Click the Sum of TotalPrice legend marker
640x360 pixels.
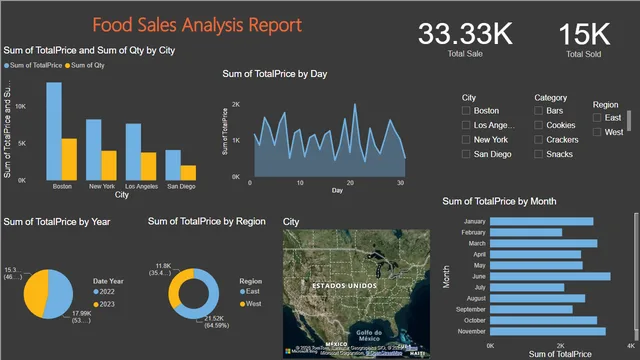[x=6, y=65]
